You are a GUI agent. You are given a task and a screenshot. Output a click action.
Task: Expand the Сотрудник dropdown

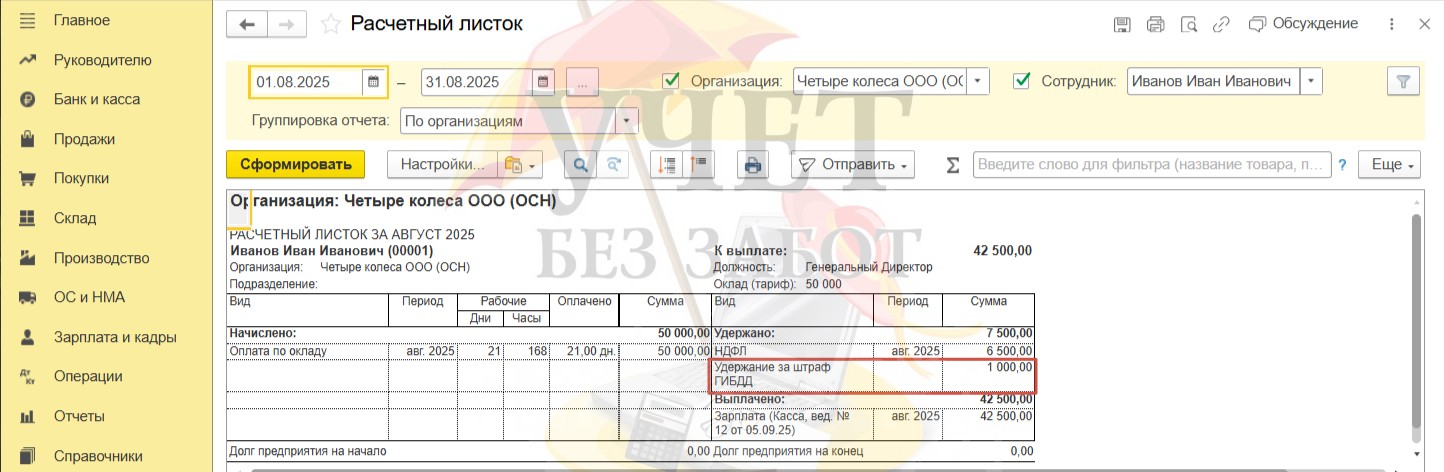point(1311,81)
